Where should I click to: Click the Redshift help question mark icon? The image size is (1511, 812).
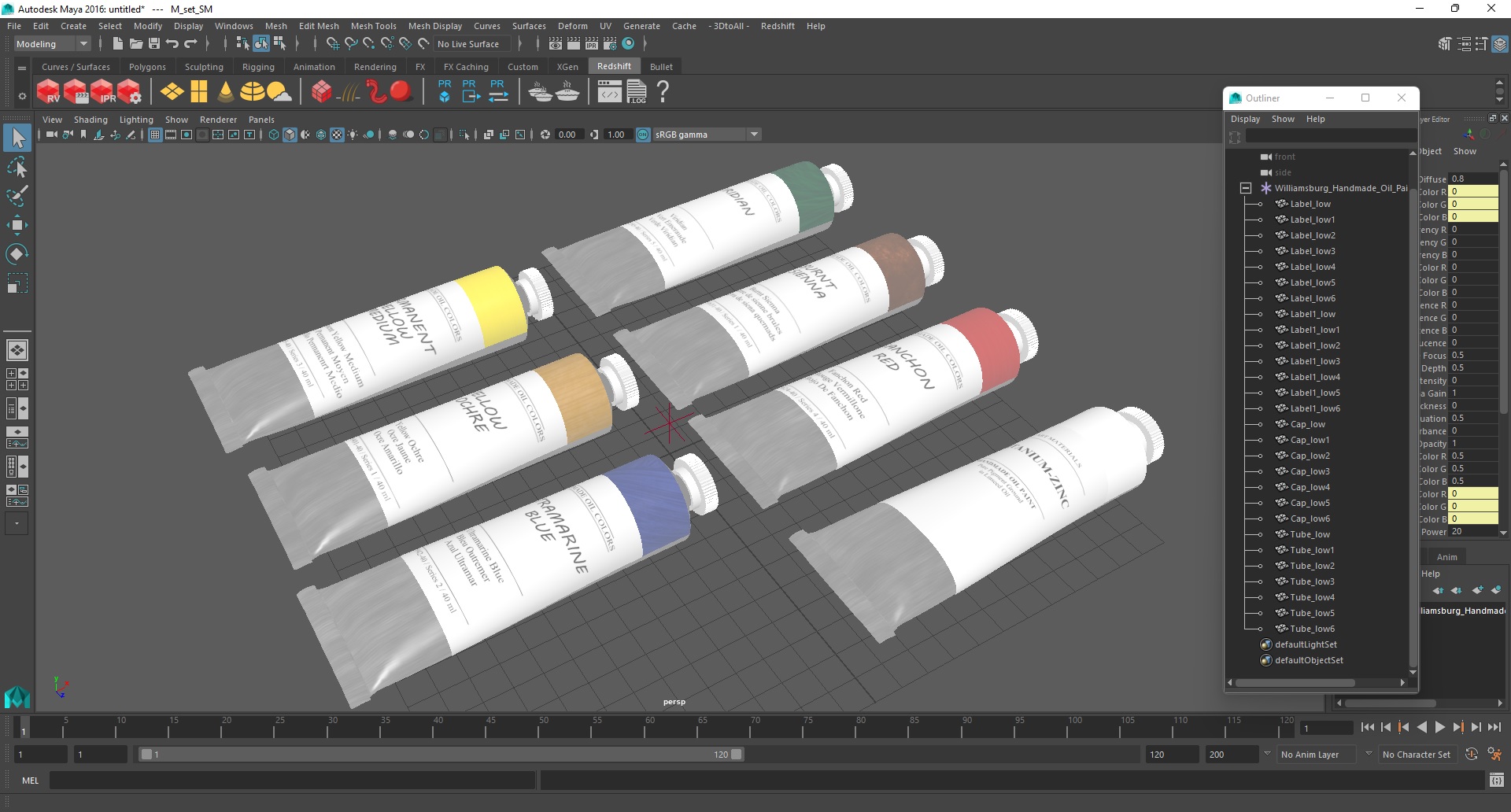[x=663, y=92]
